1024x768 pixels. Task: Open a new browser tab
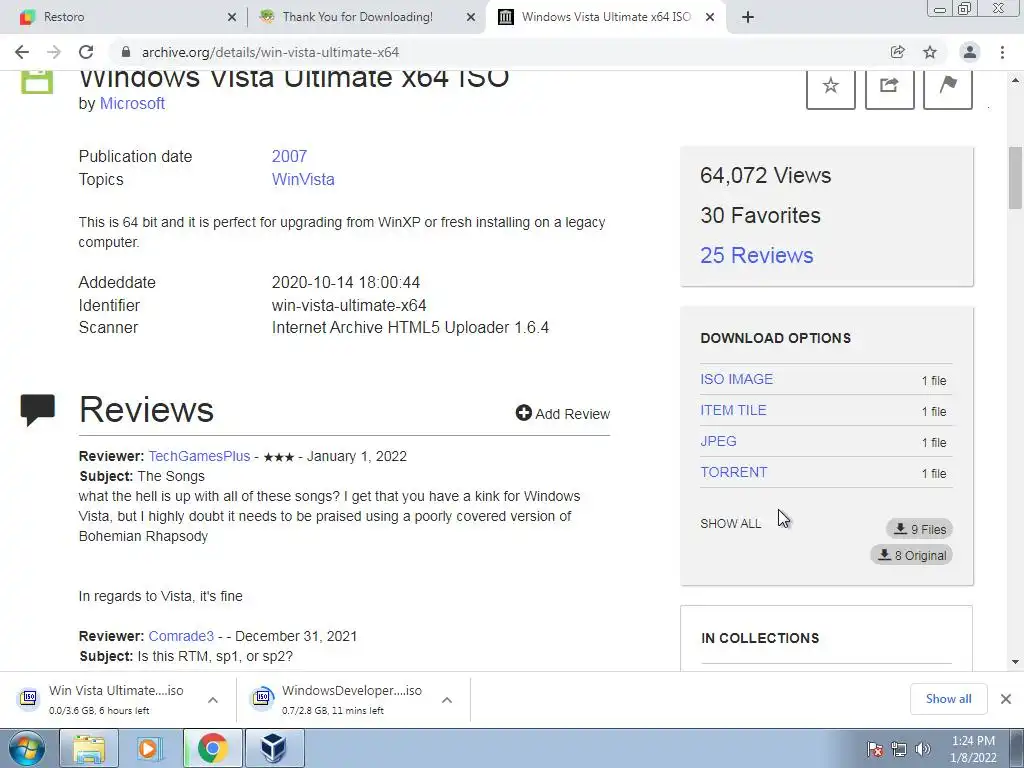pos(748,17)
